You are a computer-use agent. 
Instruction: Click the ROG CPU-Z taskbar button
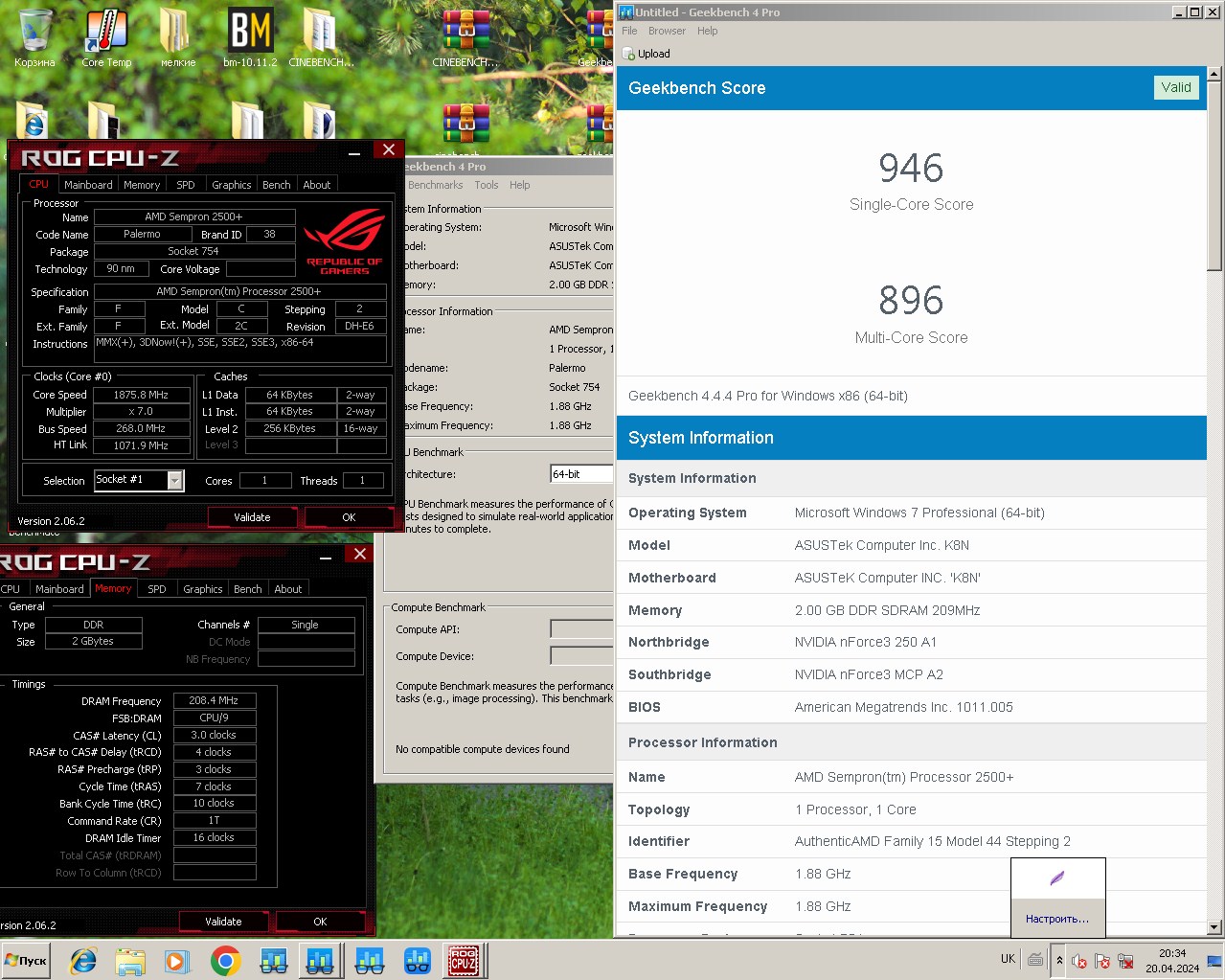(x=465, y=960)
